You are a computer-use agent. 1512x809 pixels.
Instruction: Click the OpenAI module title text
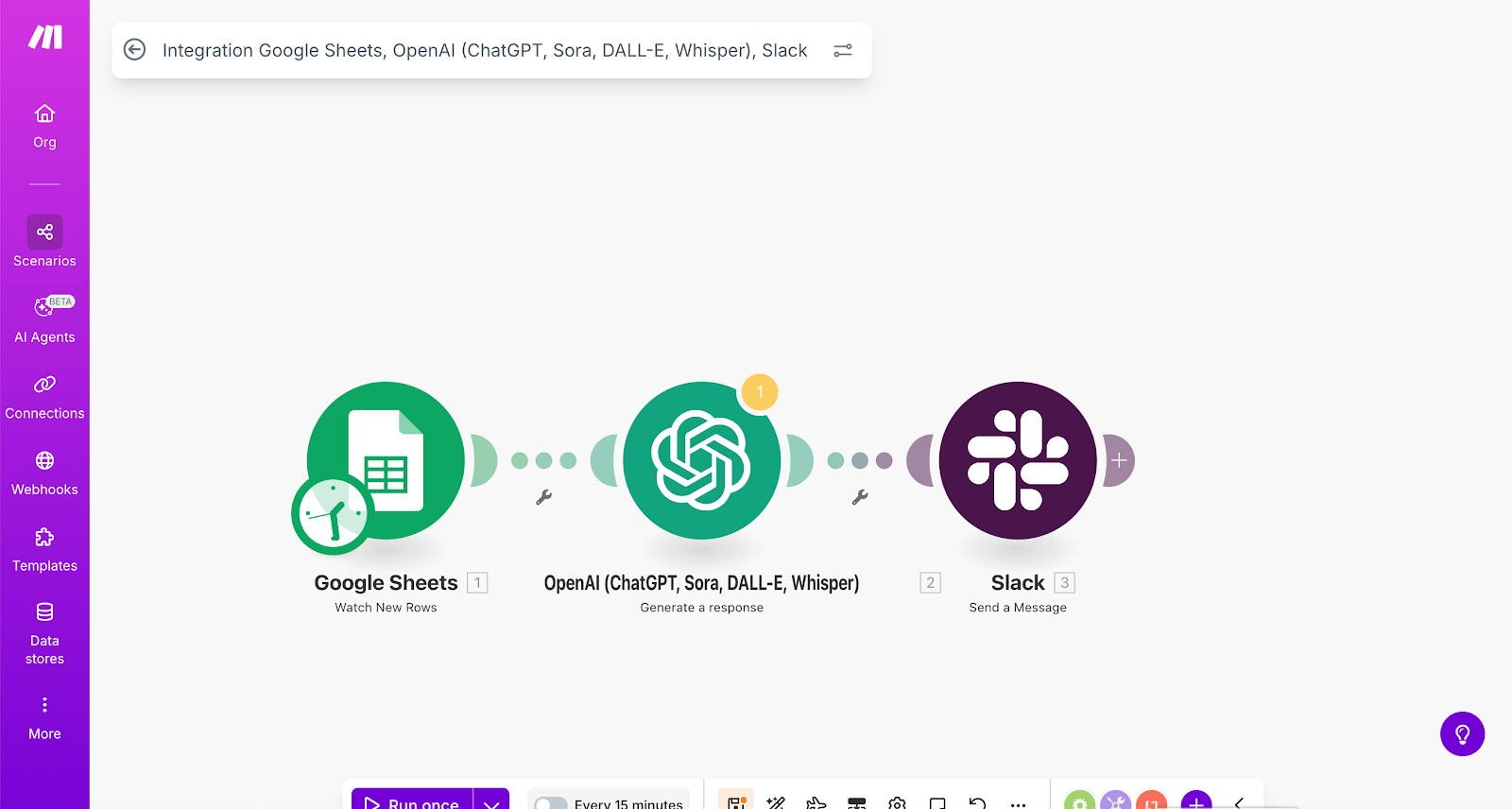click(x=701, y=583)
